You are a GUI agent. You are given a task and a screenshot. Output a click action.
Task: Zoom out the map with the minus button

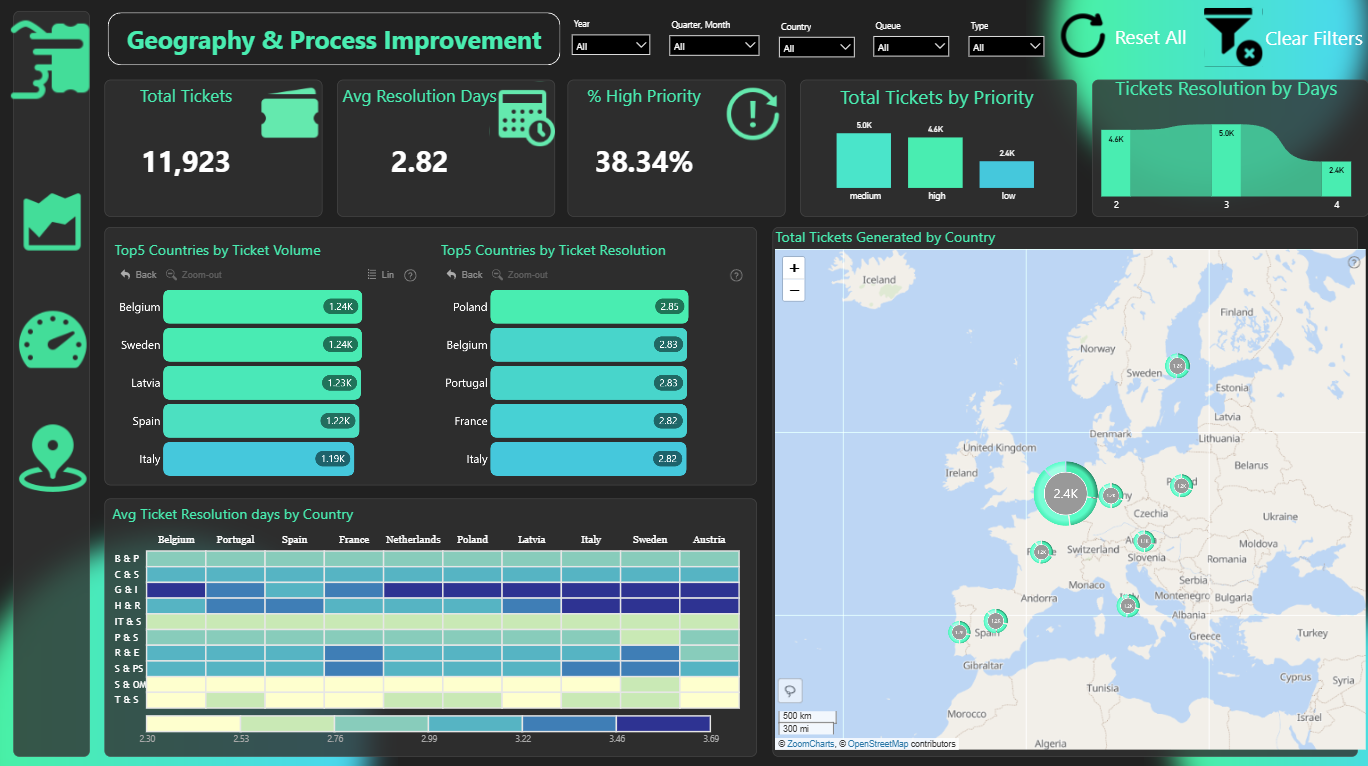pyautogui.click(x=794, y=290)
